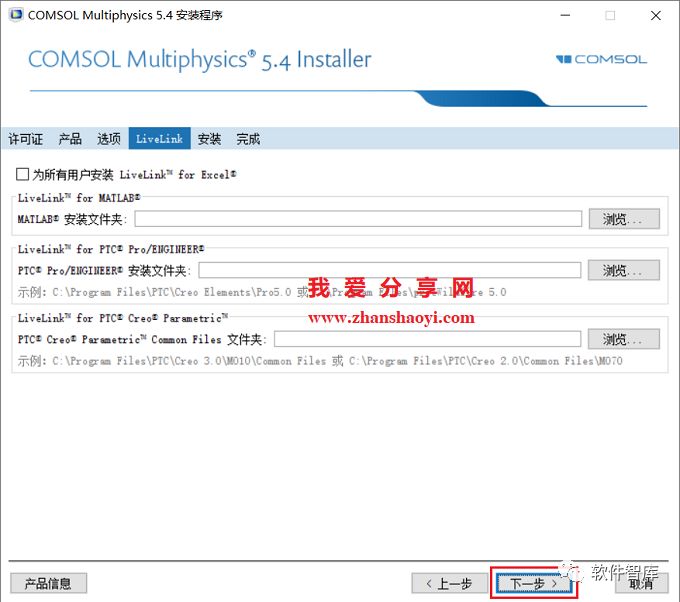The image size is (680, 602).
Task: Click the PTC Pro/ENGINEER installation folder field
Action: 390,270
